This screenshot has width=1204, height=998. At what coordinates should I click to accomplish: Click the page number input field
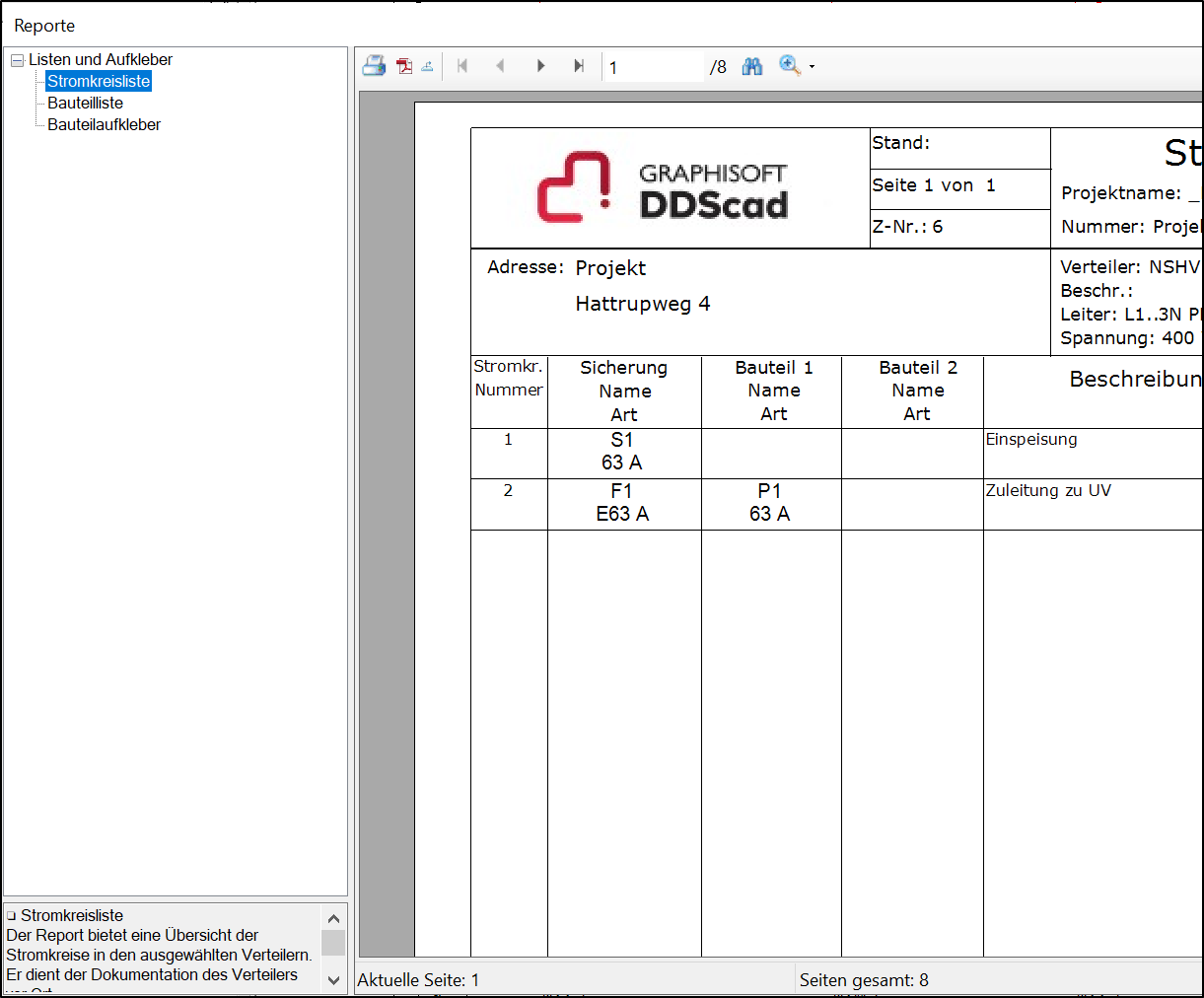[x=656, y=67]
